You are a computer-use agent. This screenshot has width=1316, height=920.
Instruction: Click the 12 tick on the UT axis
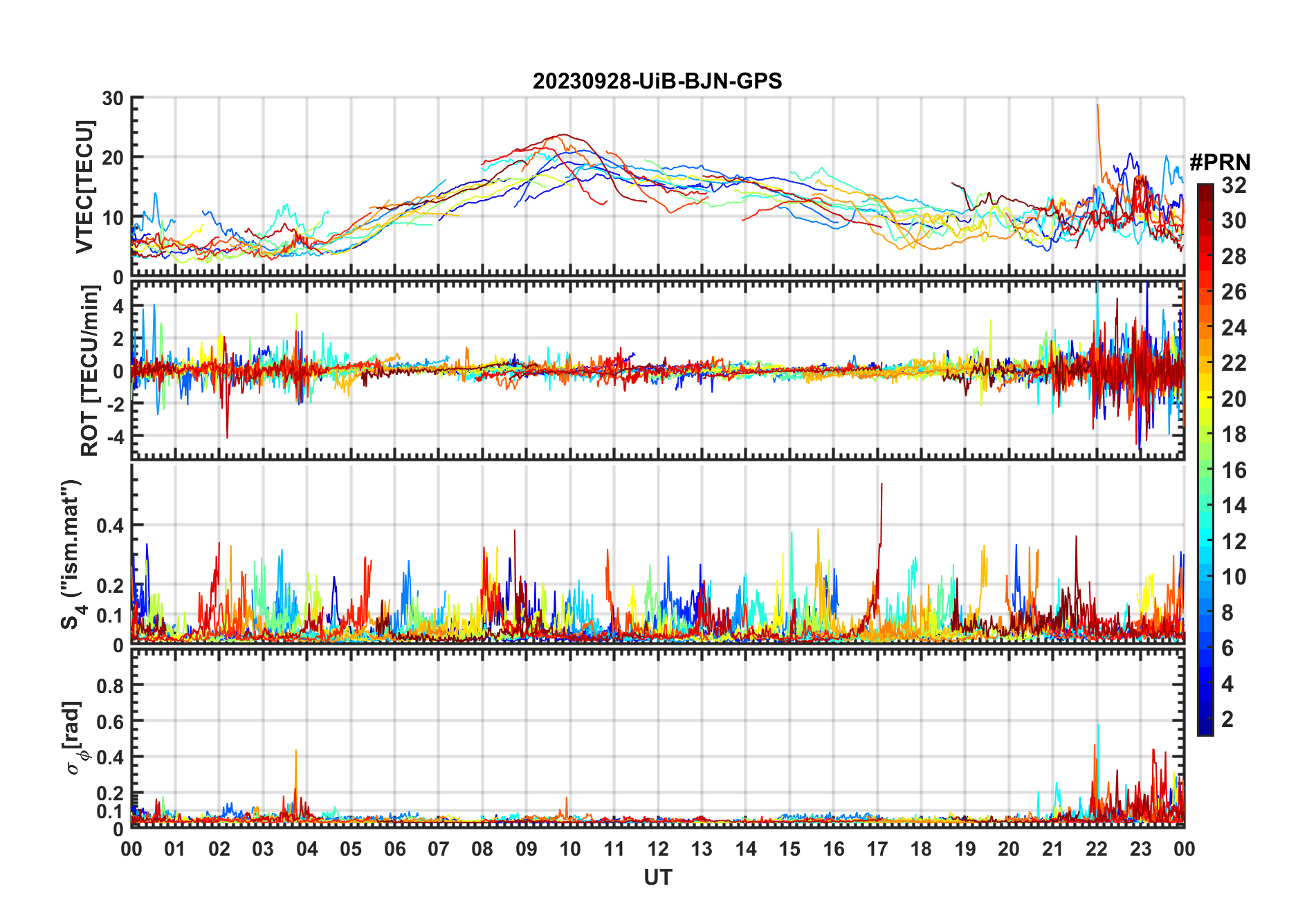tap(658, 849)
